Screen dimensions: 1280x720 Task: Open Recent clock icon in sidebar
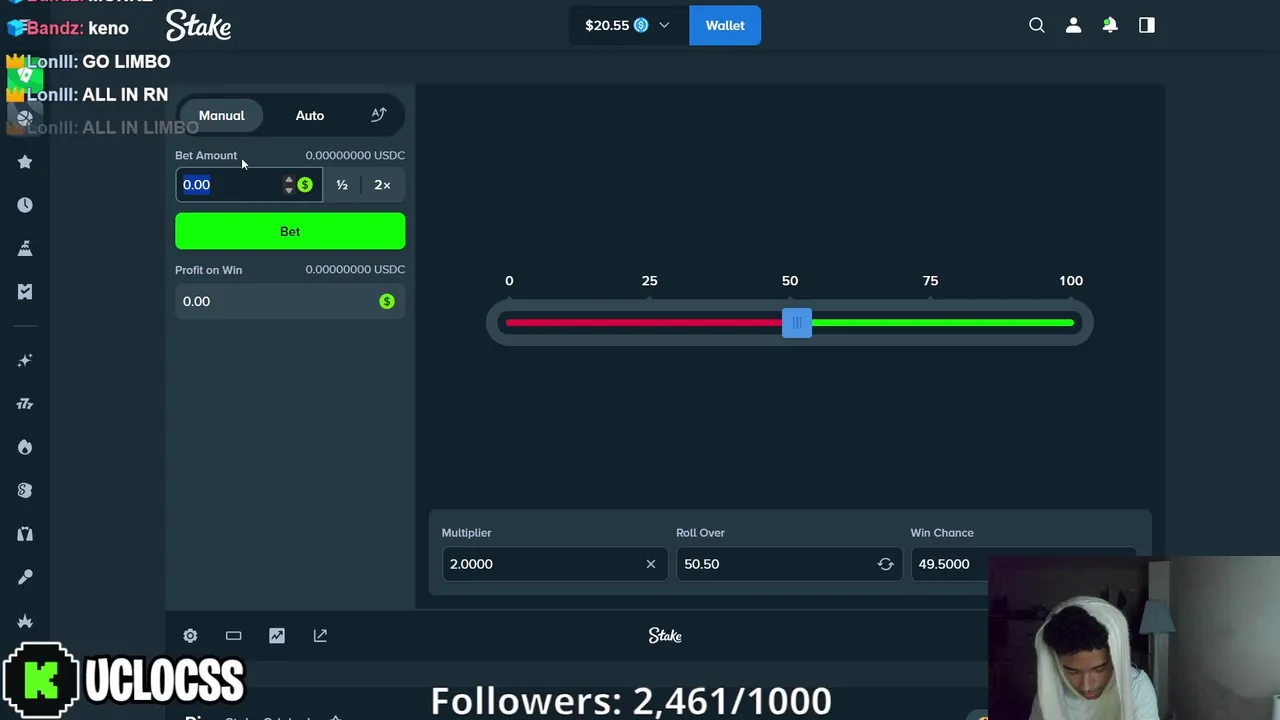[25, 205]
